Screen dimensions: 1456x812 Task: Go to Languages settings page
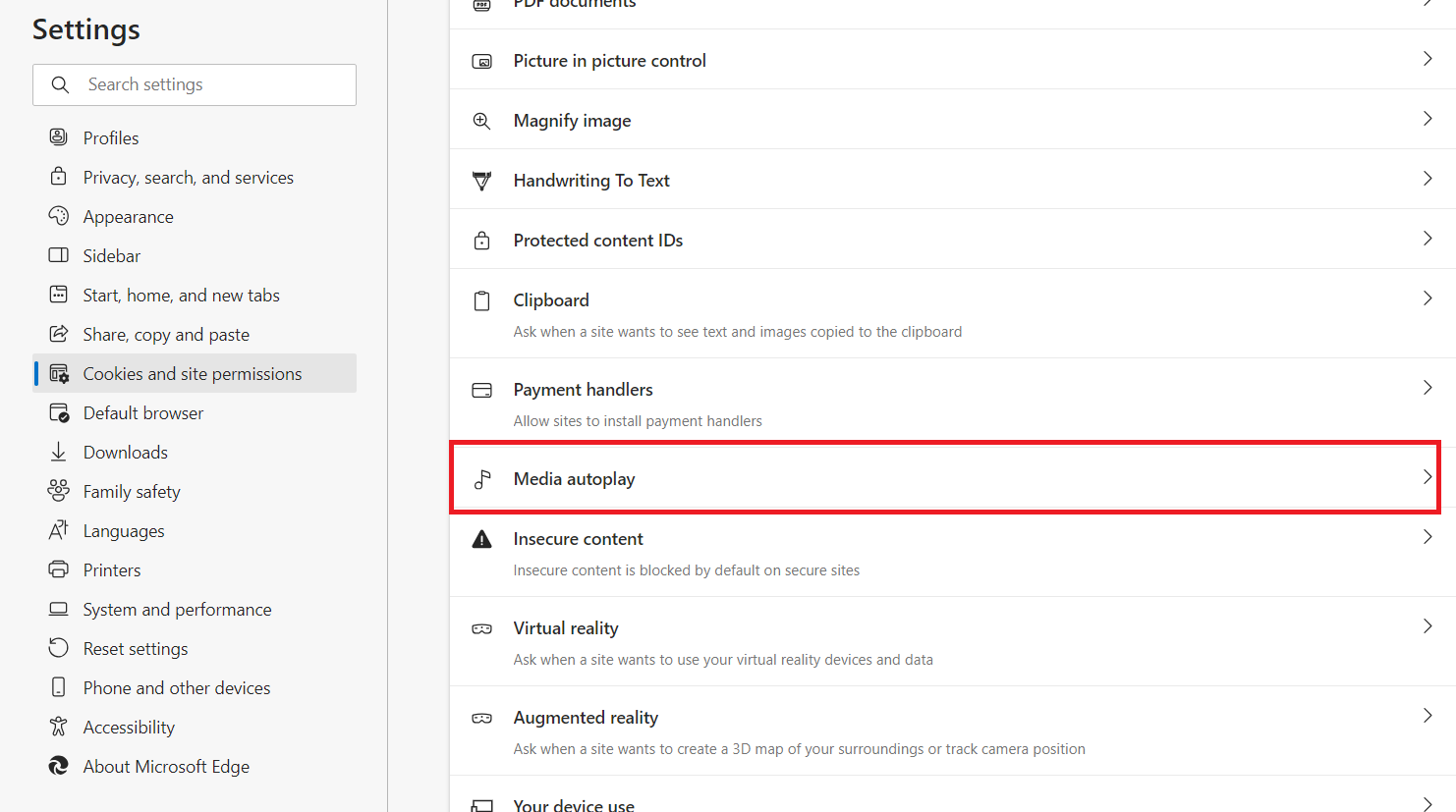[124, 531]
